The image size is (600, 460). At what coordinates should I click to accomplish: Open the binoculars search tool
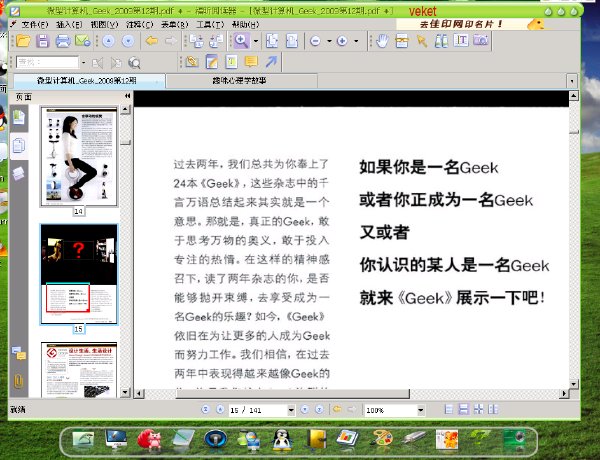click(x=441, y=41)
